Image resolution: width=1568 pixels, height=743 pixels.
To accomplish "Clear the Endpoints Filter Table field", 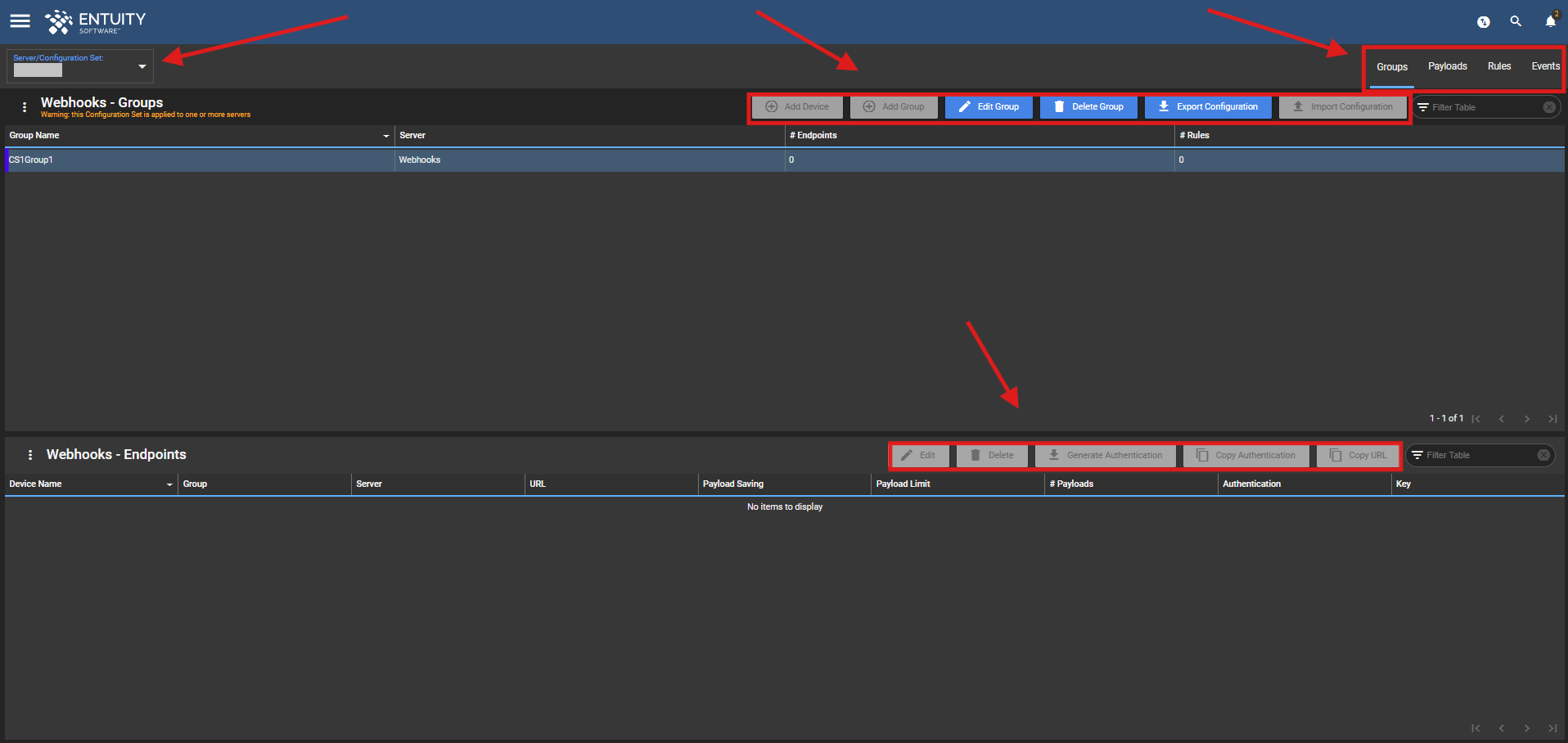I will [x=1543, y=455].
